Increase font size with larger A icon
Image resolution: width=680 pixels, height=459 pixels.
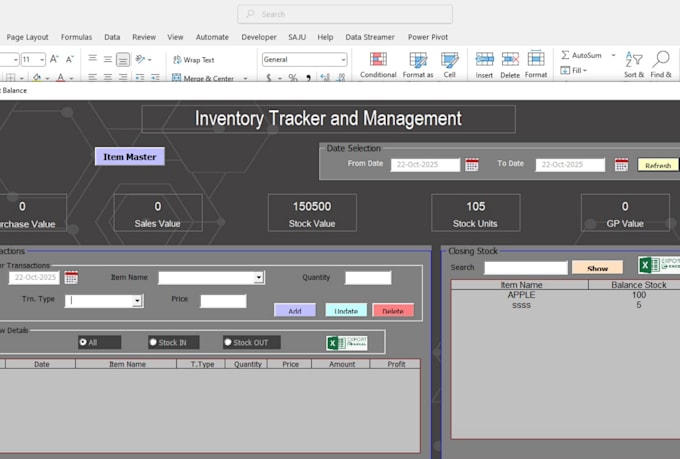pyautogui.click(x=54, y=59)
